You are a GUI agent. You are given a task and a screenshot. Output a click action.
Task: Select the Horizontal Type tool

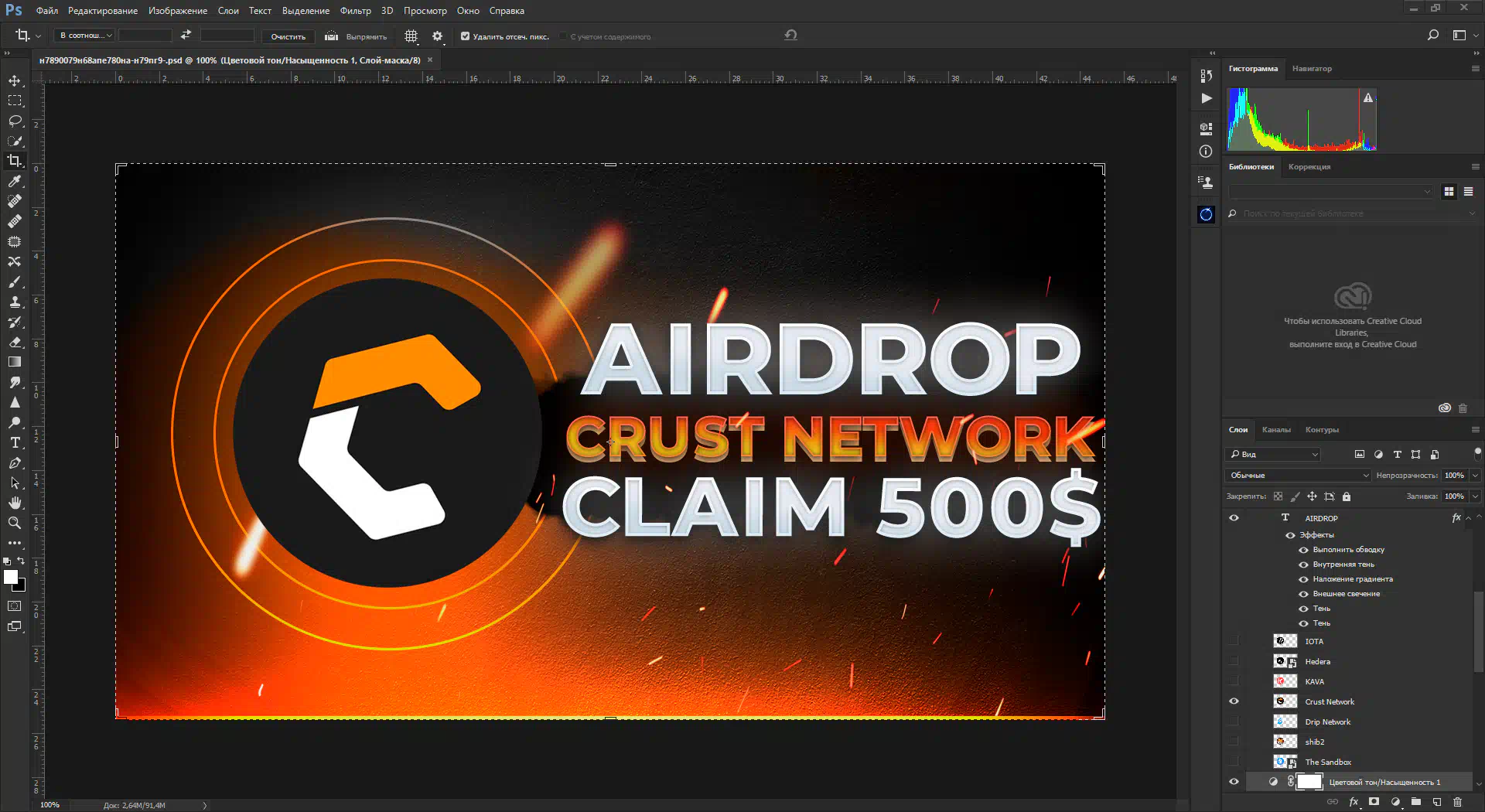15,443
